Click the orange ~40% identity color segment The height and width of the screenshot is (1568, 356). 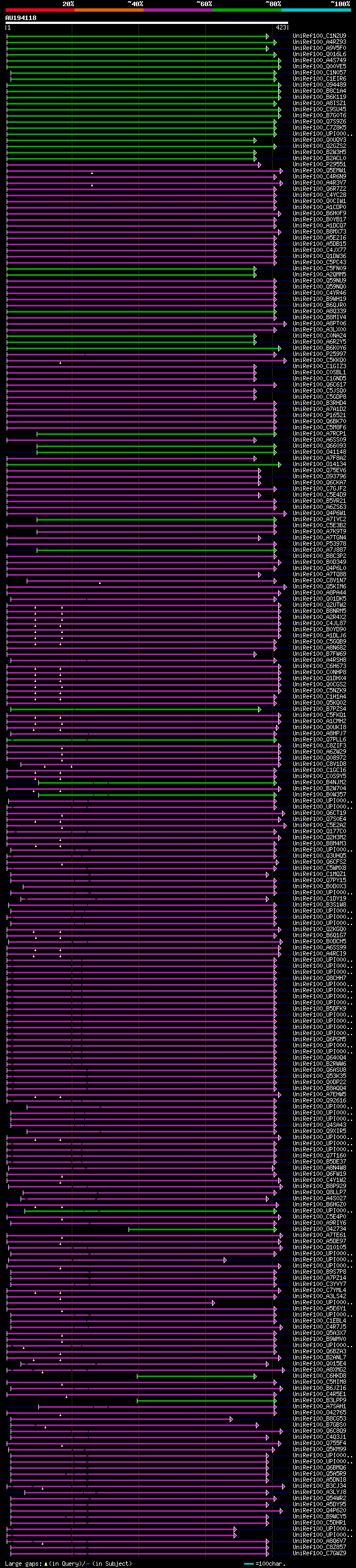point(109,10)
